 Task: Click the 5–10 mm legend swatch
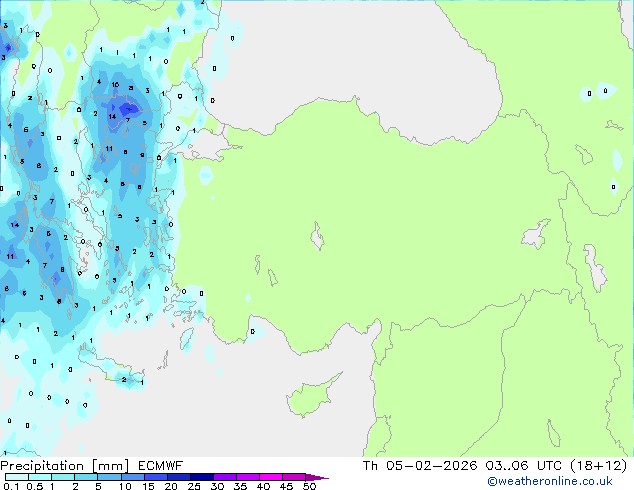coord(109,477)
